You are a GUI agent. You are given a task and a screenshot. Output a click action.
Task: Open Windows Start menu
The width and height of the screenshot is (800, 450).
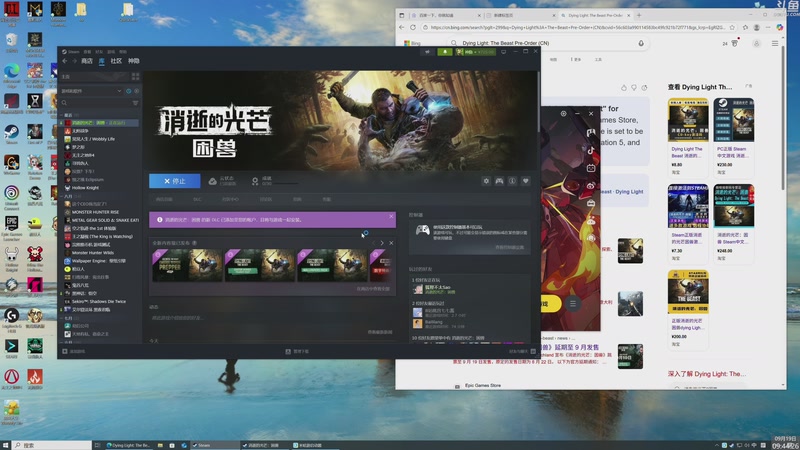[6, 445]
